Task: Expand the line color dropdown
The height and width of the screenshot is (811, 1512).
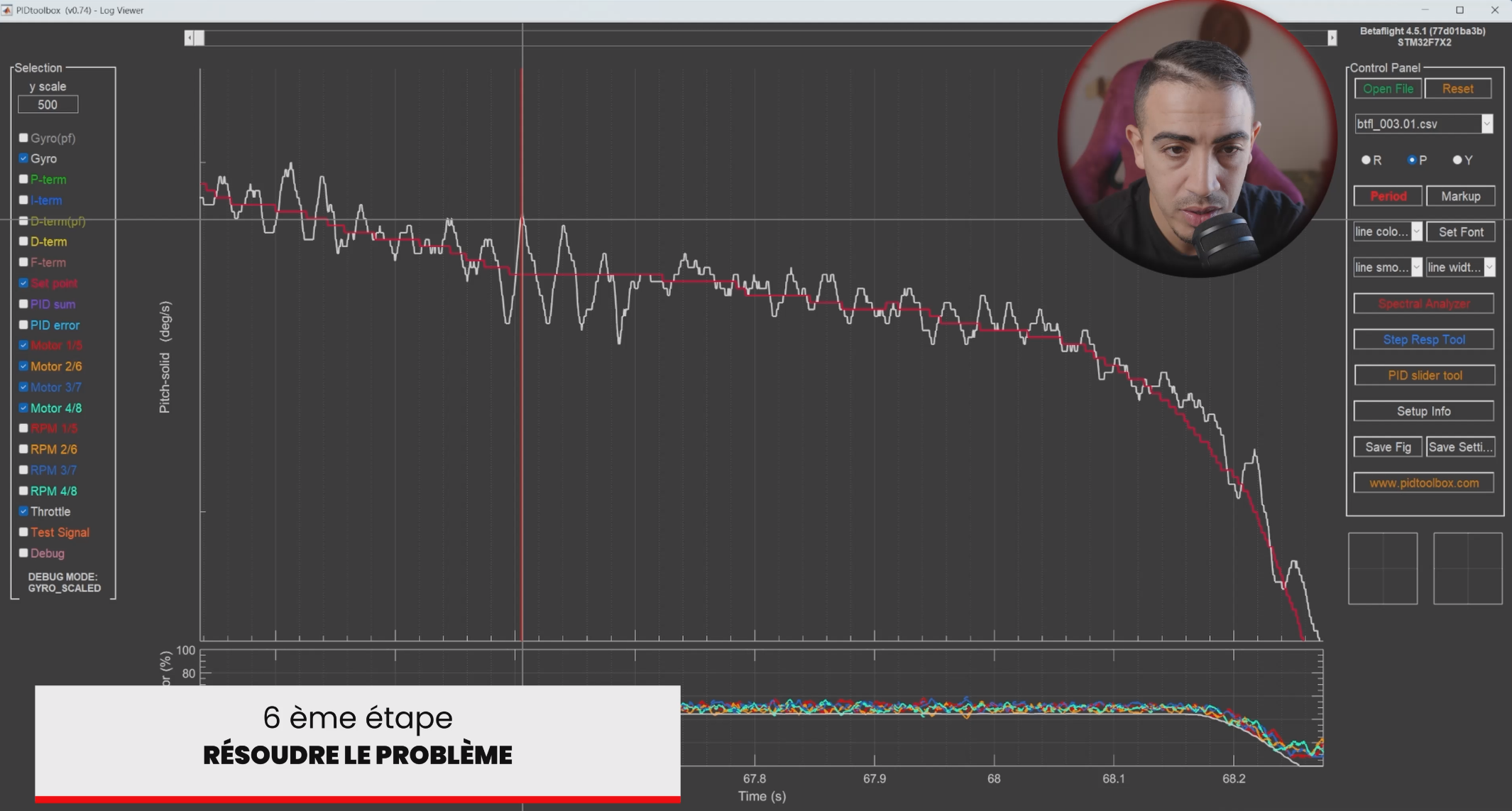Action: 1416,232
